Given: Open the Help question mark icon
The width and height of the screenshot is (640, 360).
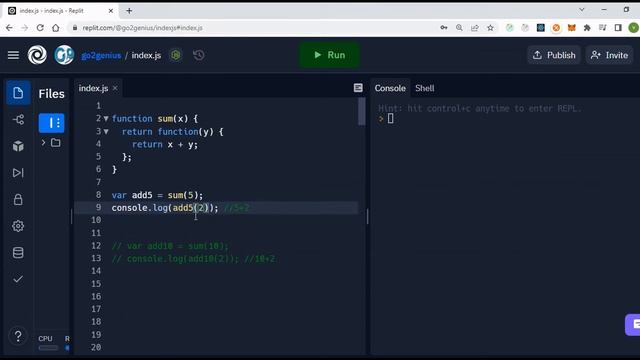Looking at the screenshot, I should pyautogui.click(x=18, y=336).
